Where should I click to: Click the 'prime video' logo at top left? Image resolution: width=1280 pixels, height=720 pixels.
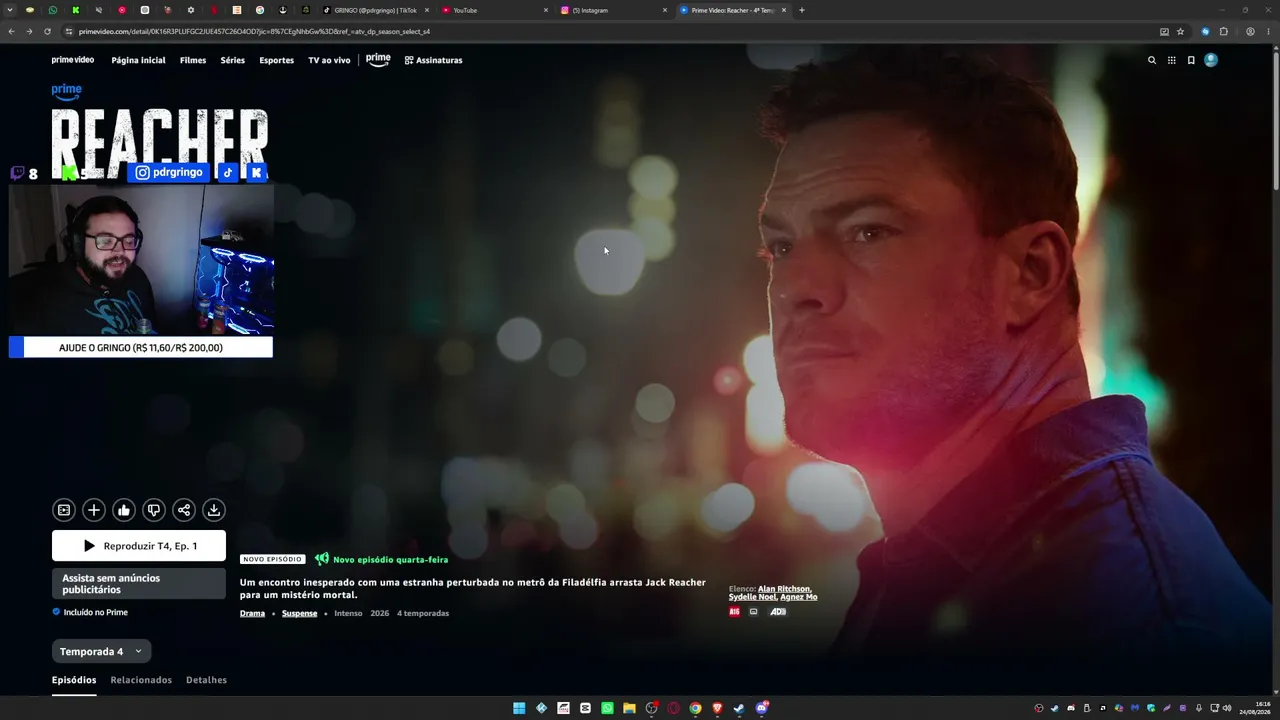tap(73, 60)
